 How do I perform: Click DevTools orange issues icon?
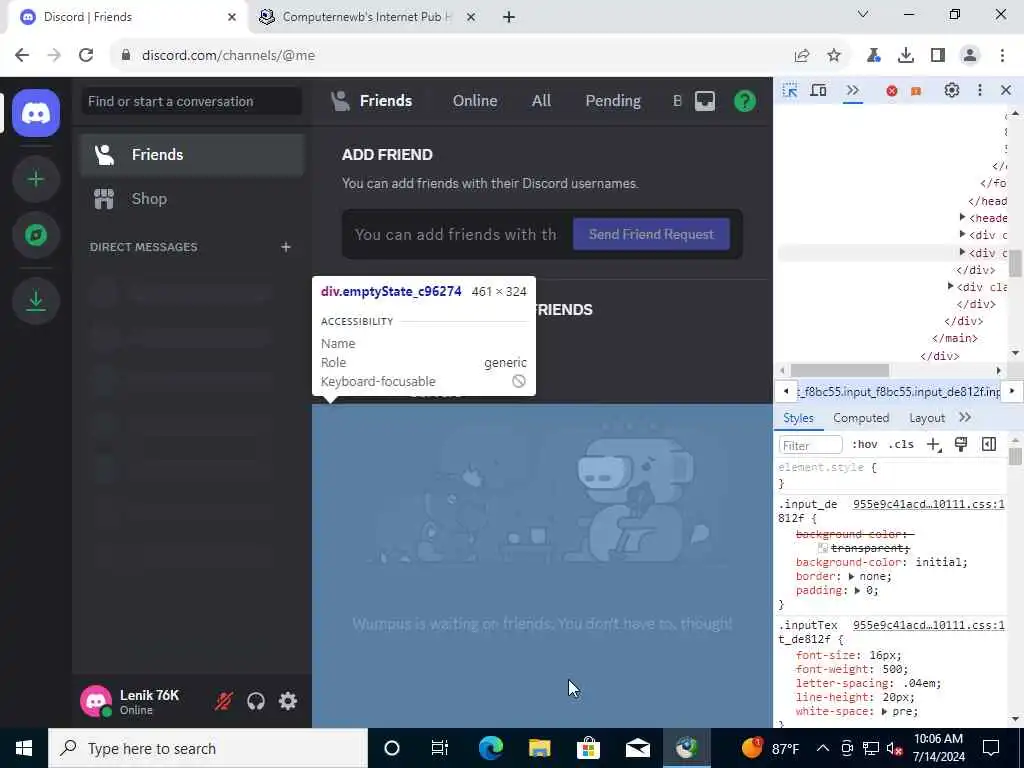coord(916,91)
